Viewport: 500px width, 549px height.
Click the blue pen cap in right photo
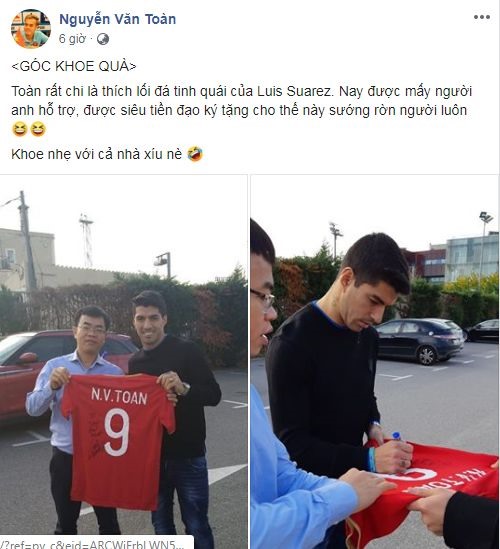(396, 436)
